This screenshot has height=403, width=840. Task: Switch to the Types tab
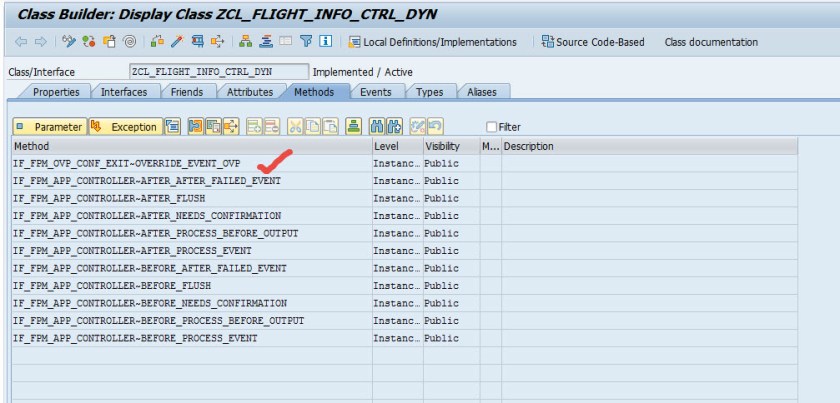(x=430, y=92)
